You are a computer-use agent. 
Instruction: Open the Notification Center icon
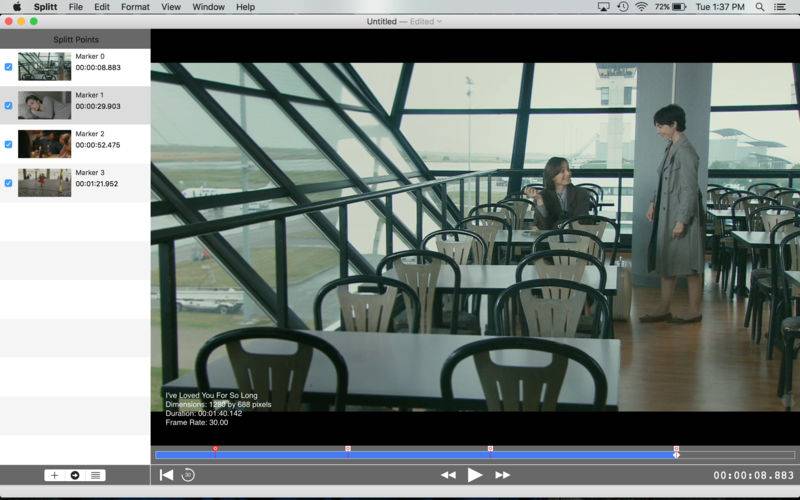[x=780, y=7]
